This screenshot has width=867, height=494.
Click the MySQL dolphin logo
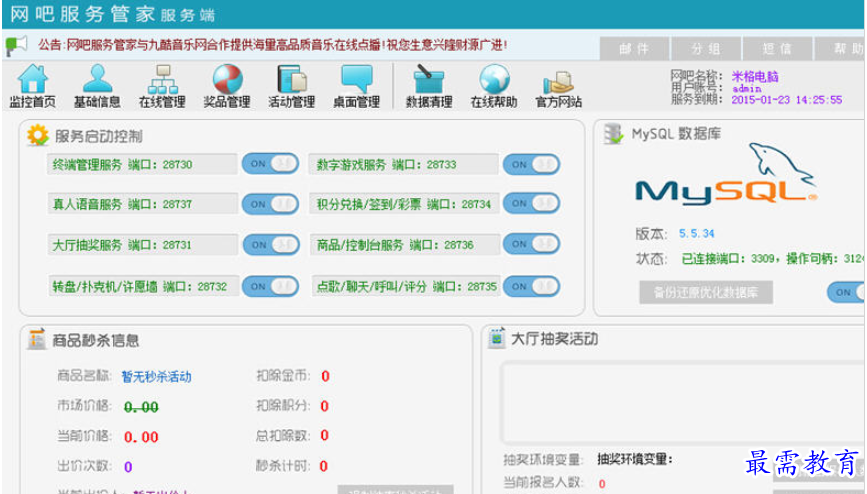[x=725, y=174]
